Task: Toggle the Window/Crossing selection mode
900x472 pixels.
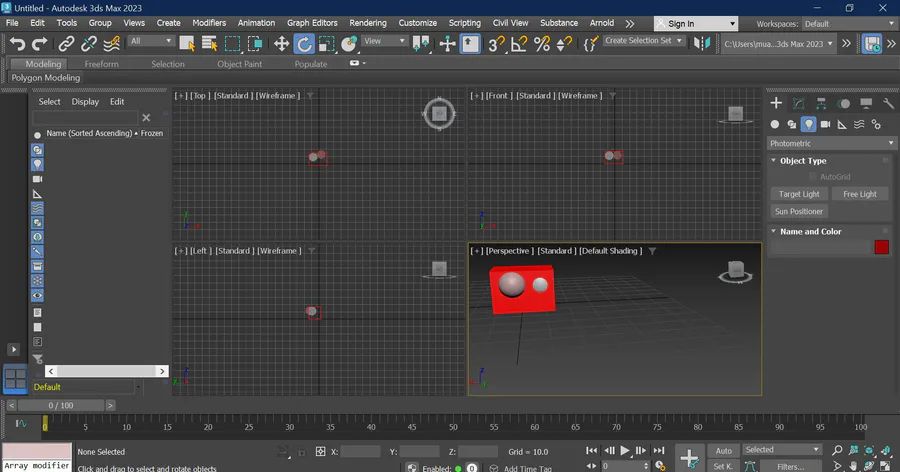Action: [255, 44]
